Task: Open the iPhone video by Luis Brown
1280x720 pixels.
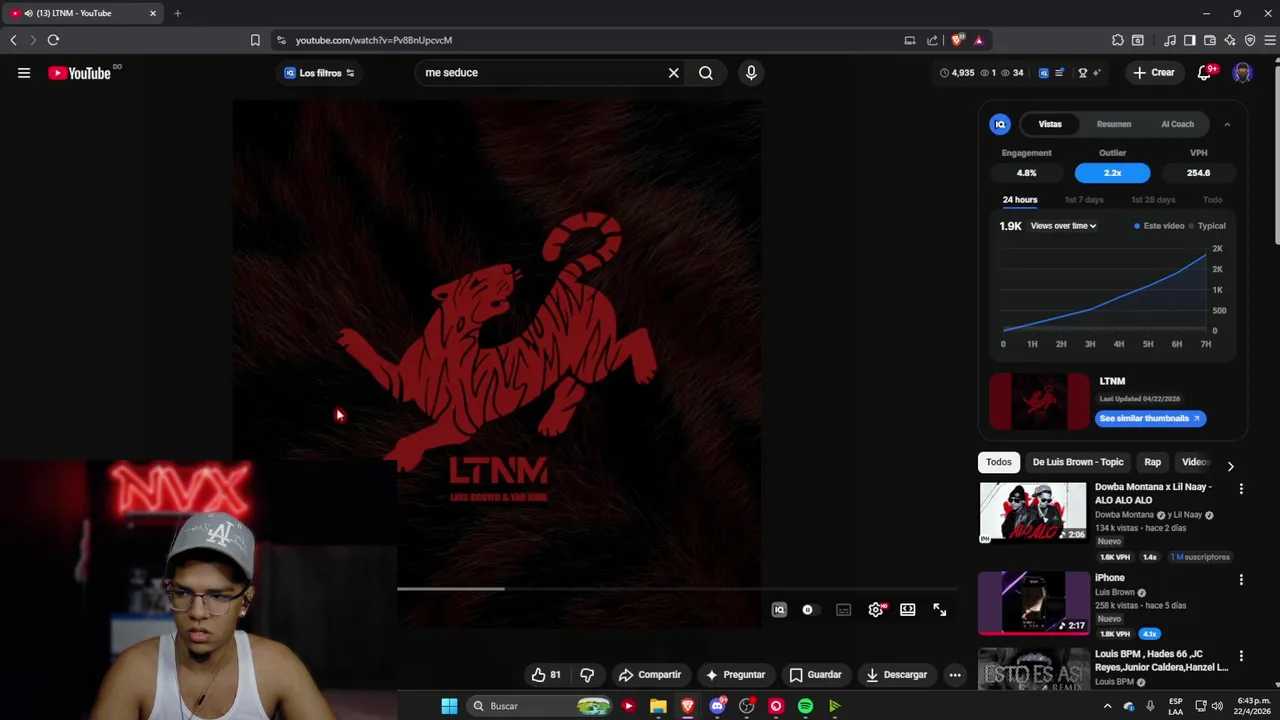Action: [x=1033, y=603]
